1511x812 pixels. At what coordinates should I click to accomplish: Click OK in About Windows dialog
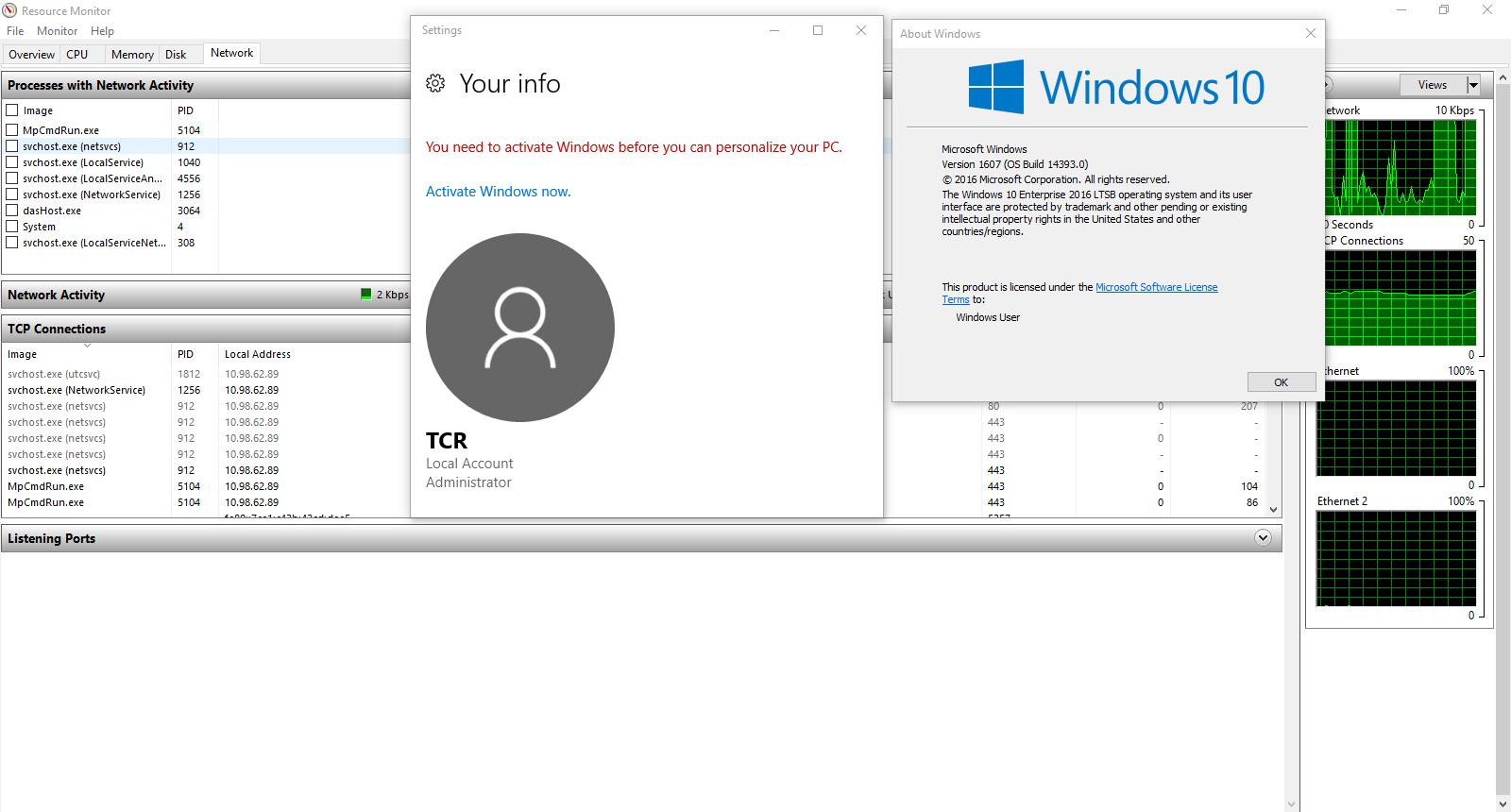[1282, 382]
